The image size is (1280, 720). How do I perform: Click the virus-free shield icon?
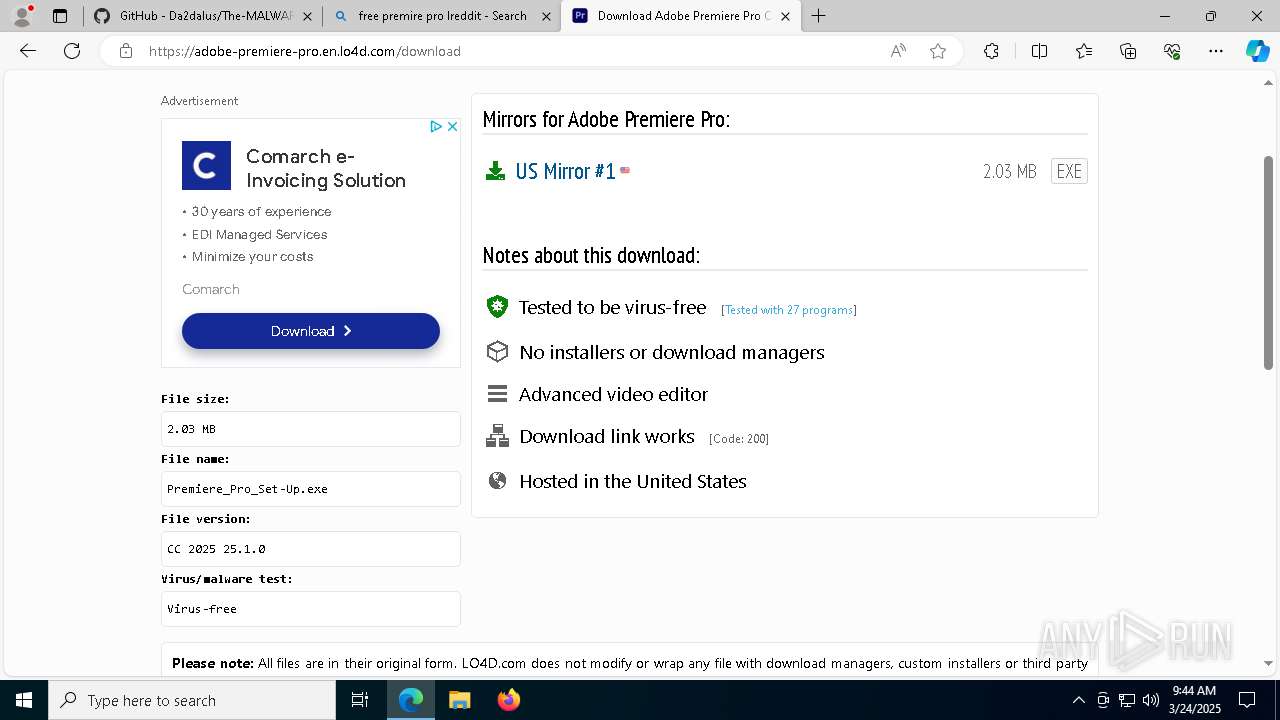click(497, 307)
